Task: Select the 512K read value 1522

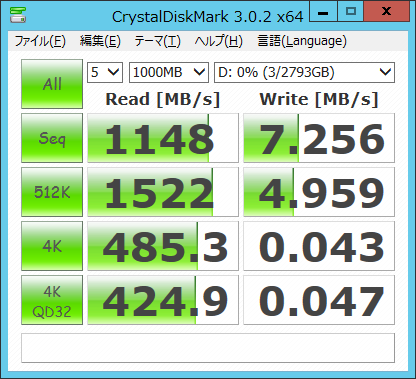Action: [x=163, y=192]
